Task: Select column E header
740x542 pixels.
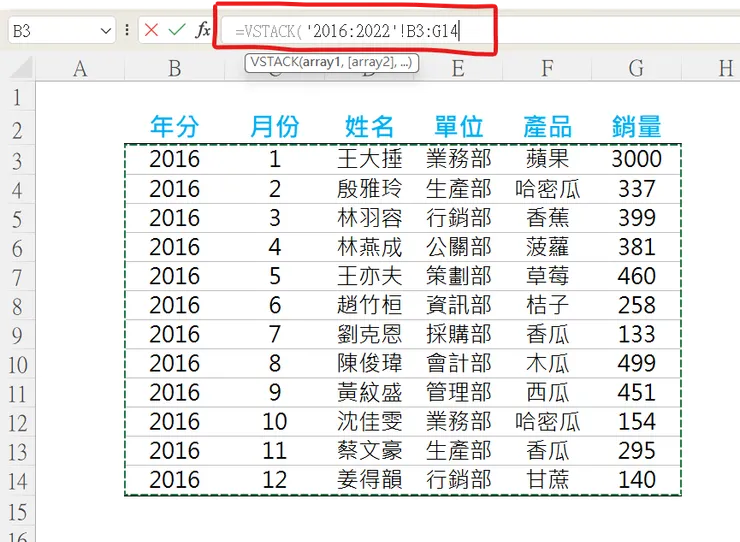Action: [458, 69]
